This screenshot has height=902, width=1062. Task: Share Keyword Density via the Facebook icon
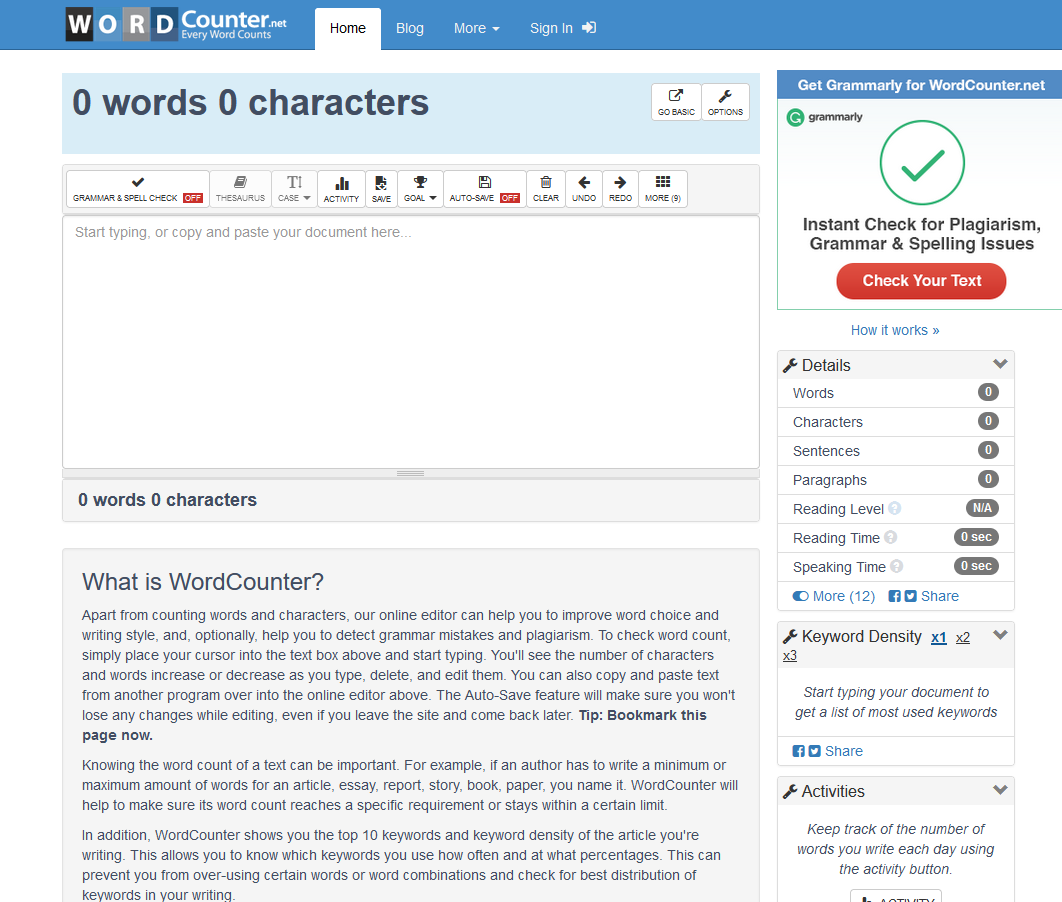[x=799, y=751]
